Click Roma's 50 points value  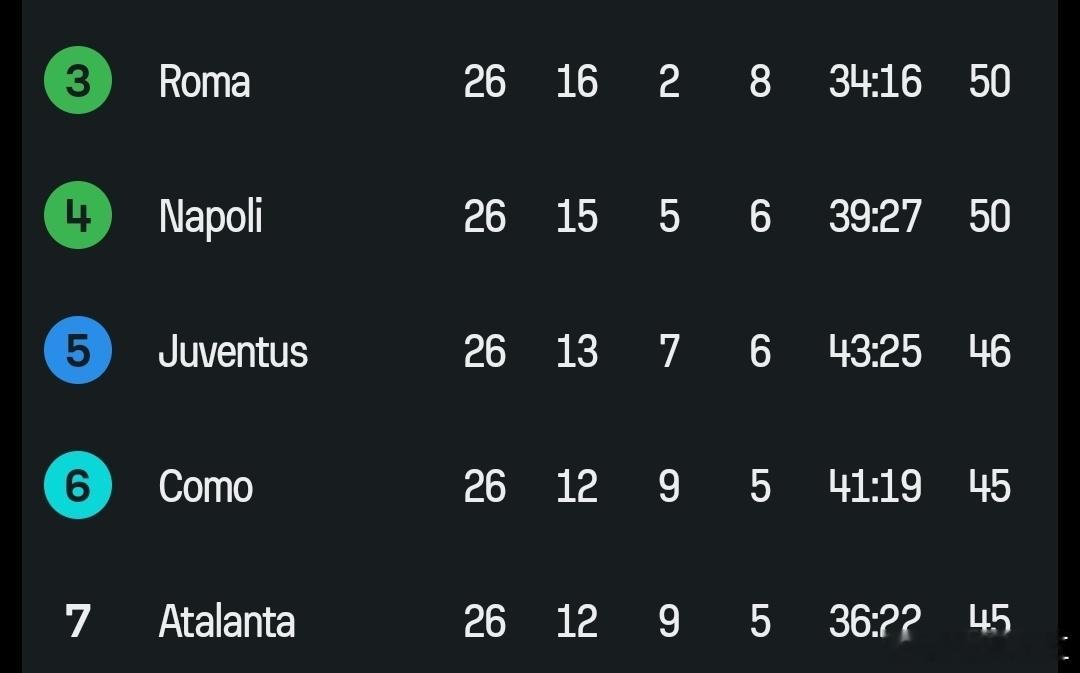pyautogui.click(x=990, y=82)
